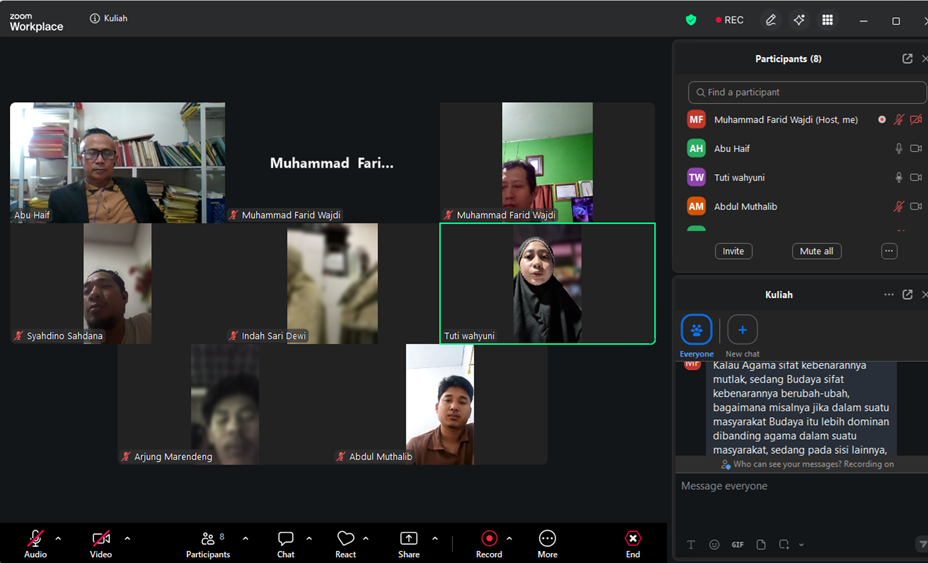This screenshot has width=928, height=563.
Task: Click the Mute all button
Action: [x=817, y=251]
